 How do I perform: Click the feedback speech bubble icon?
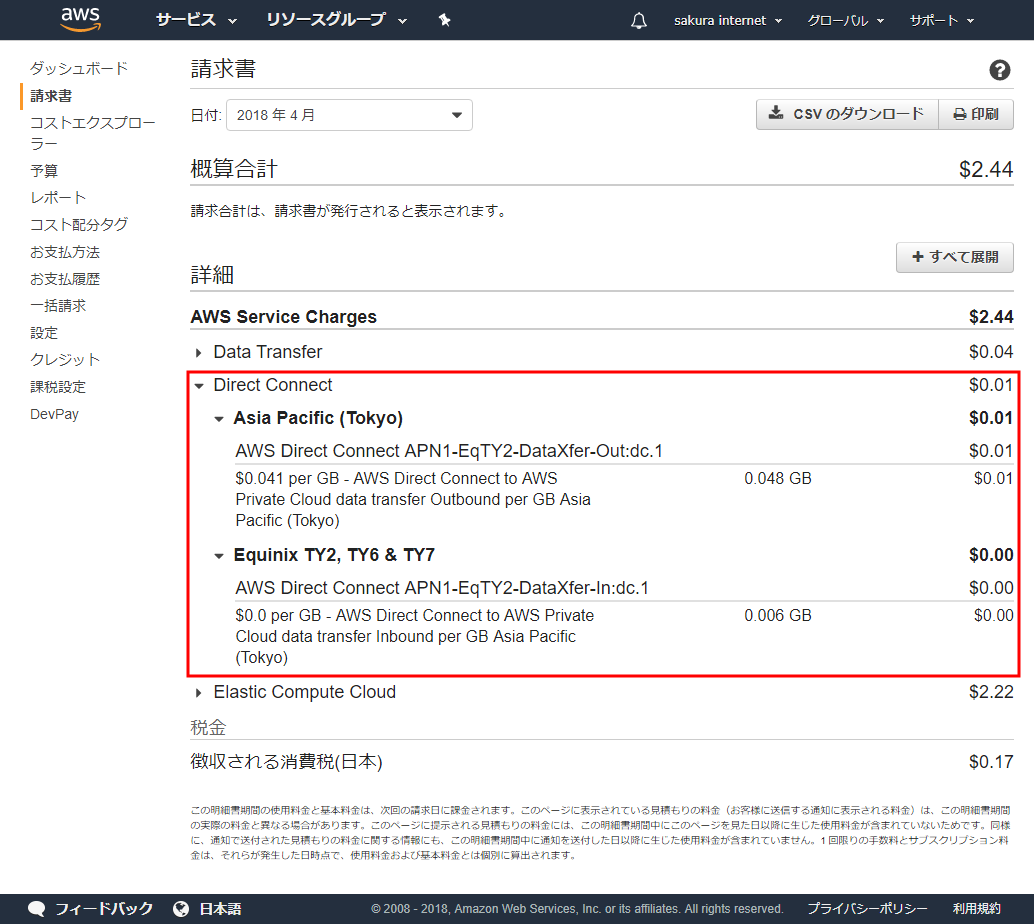37,909
